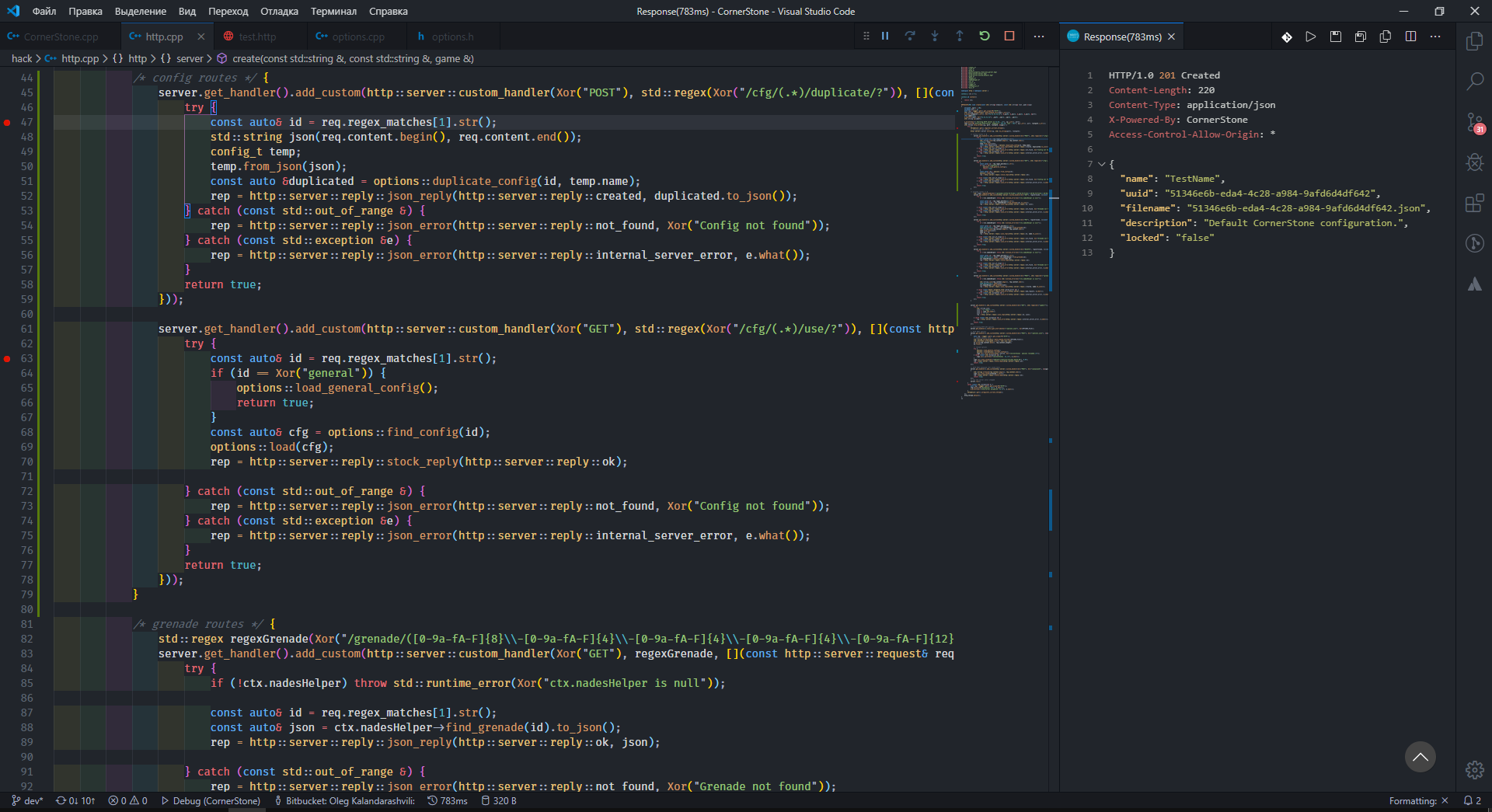Screen dimensions: 1492x812
Task: Collapse JSON body at response line 7
Action: [1102, 164]
